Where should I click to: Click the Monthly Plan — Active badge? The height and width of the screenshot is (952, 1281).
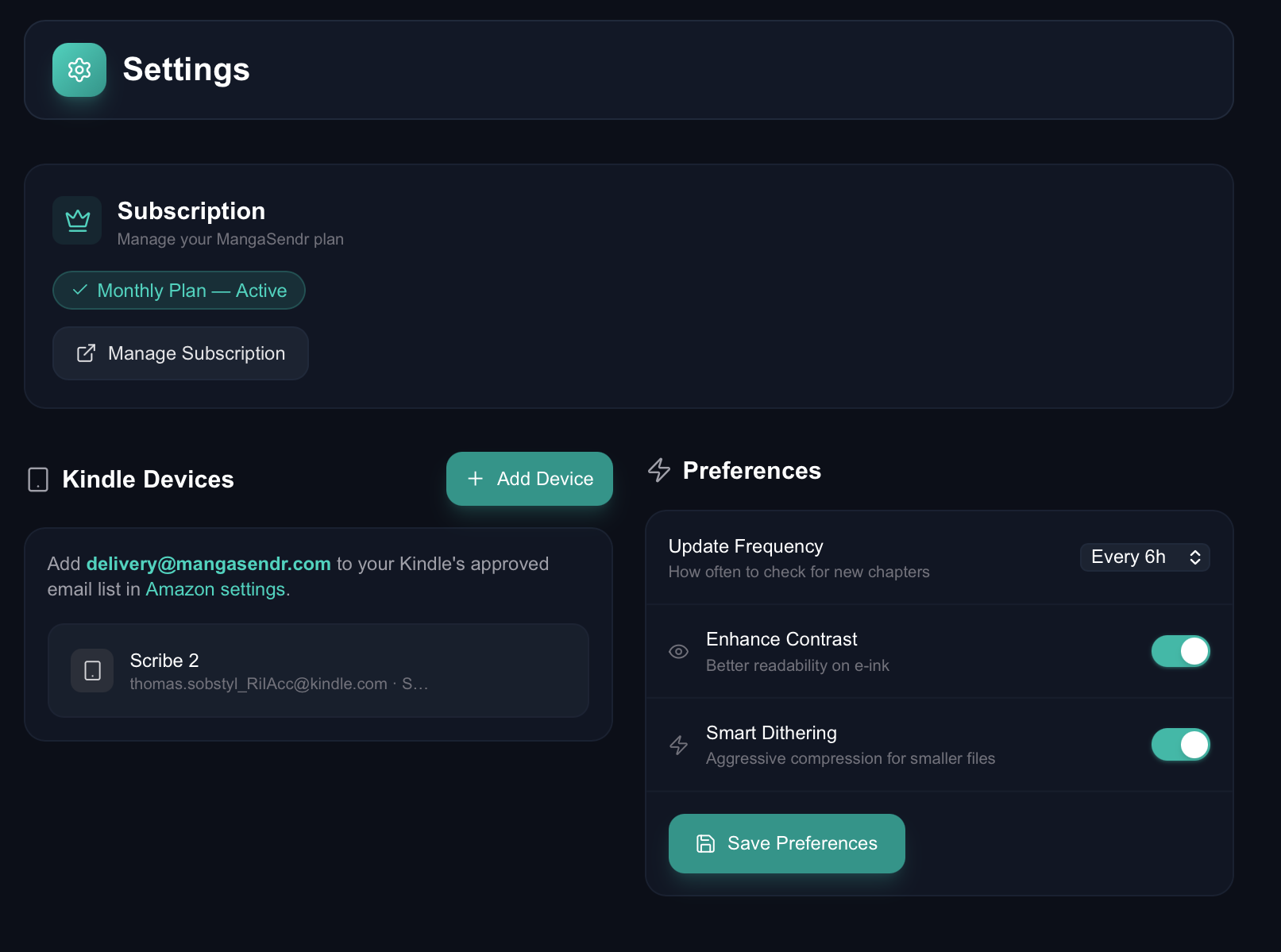pos(179,291)
